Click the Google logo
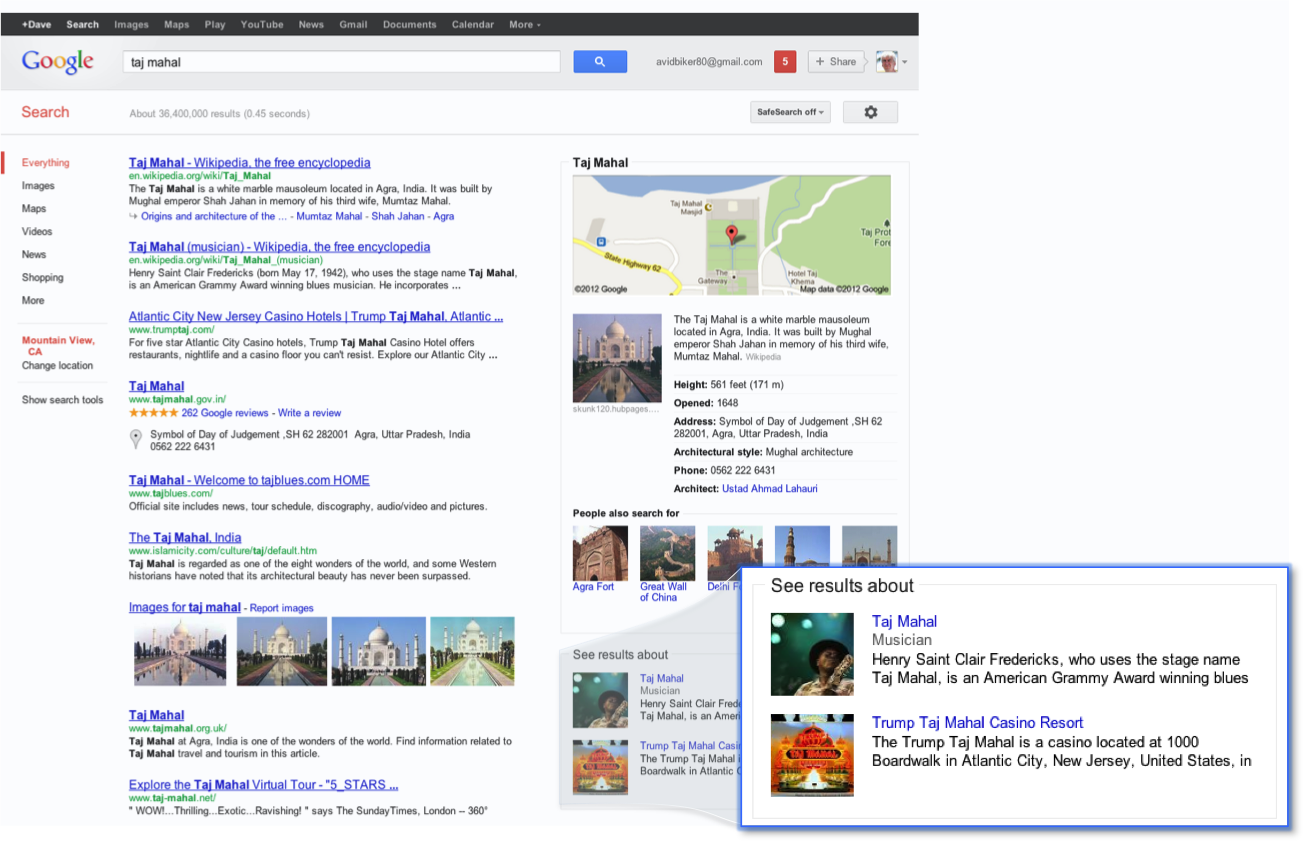The height and width of the screenshot is (847, 1308). tap(57, 62)
